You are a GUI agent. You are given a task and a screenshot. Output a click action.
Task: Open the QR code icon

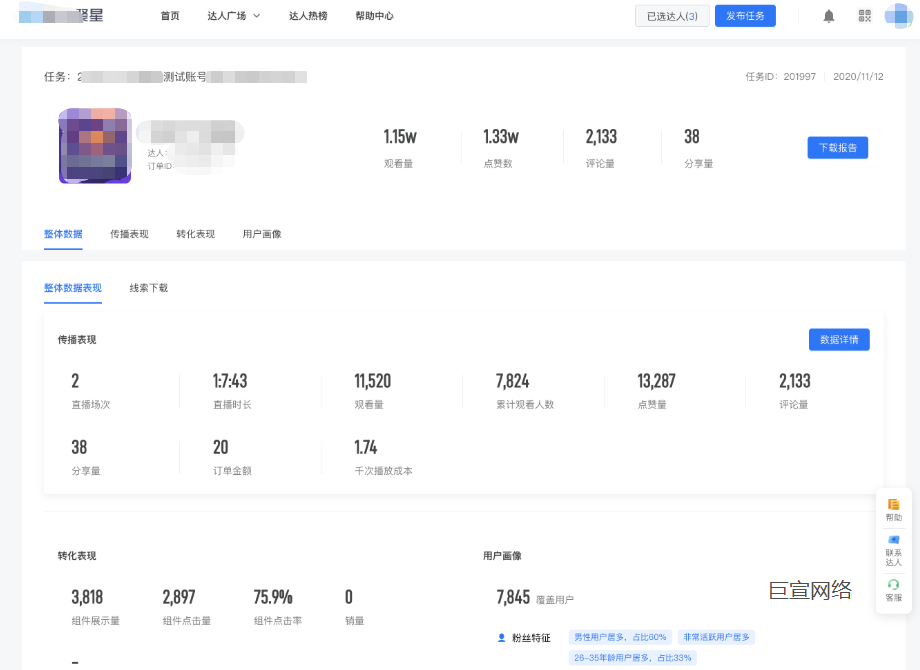[865, 16]
